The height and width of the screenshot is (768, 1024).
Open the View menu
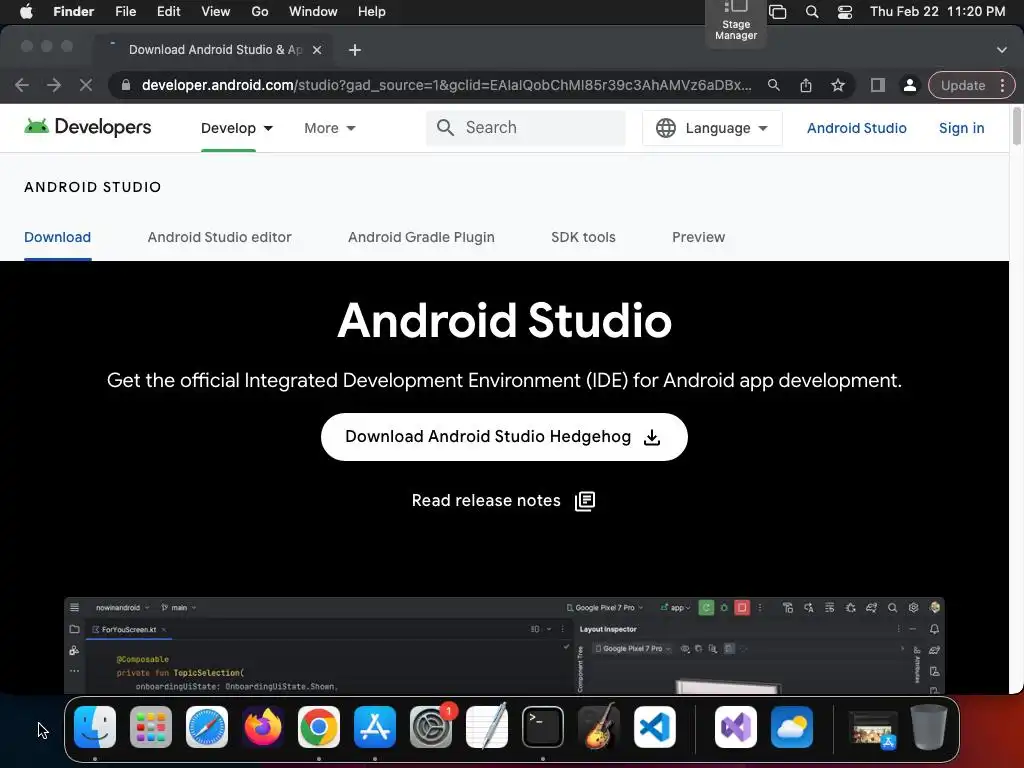click(x=216, y=12)
